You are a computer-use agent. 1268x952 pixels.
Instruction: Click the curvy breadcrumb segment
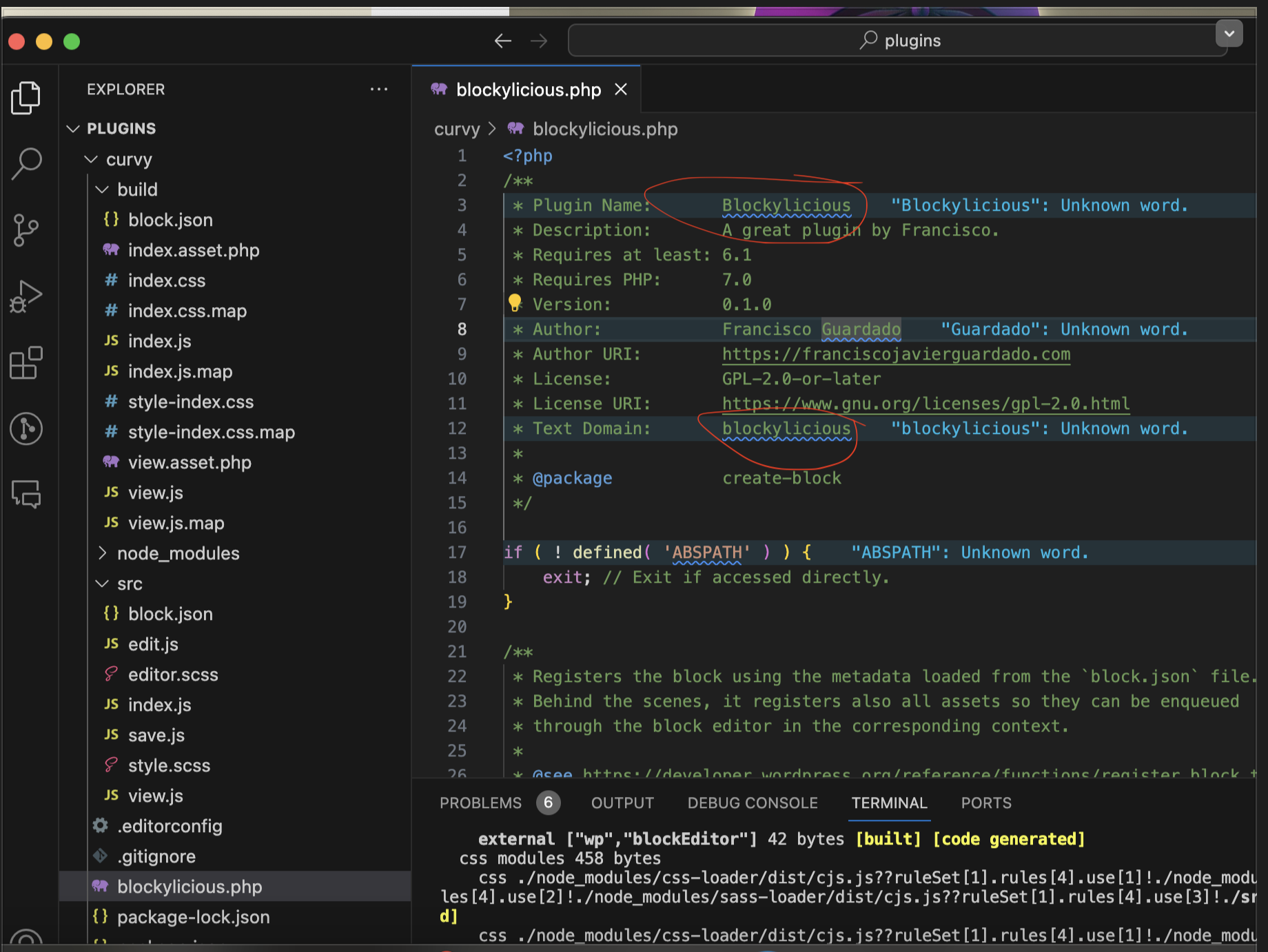point(457,129)
